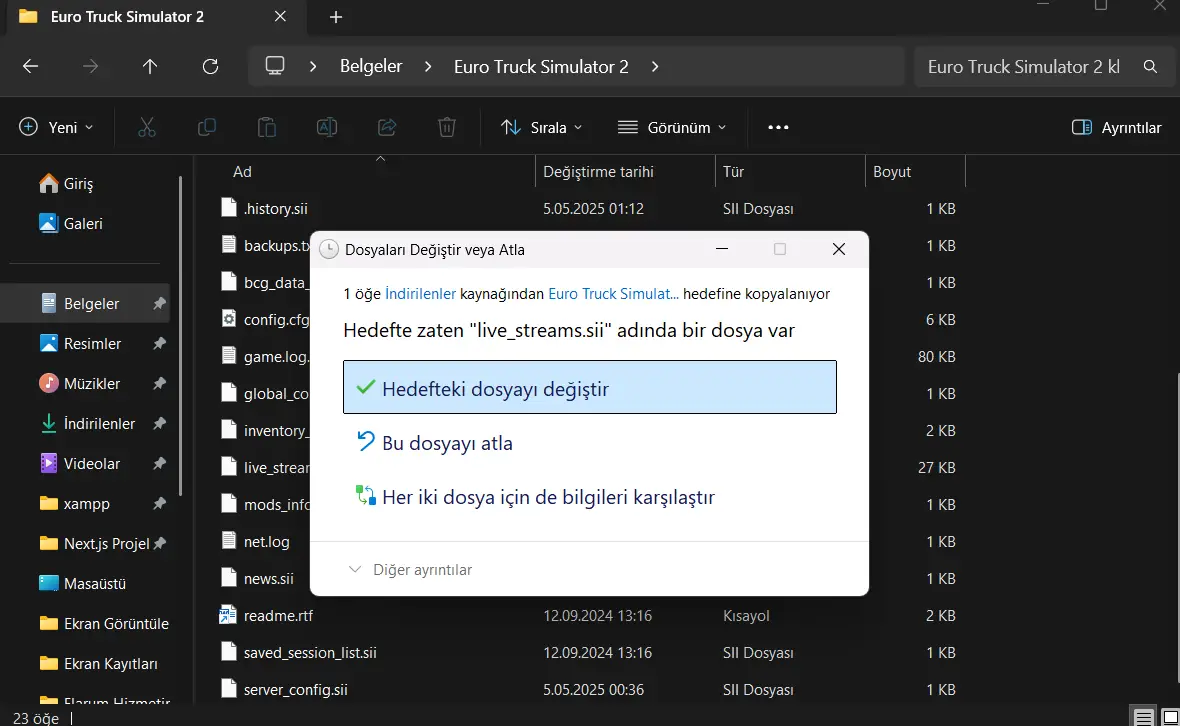Open the three-dots more options menu
This screenshot has width=1180, height=726.
(x=778, y=127)
